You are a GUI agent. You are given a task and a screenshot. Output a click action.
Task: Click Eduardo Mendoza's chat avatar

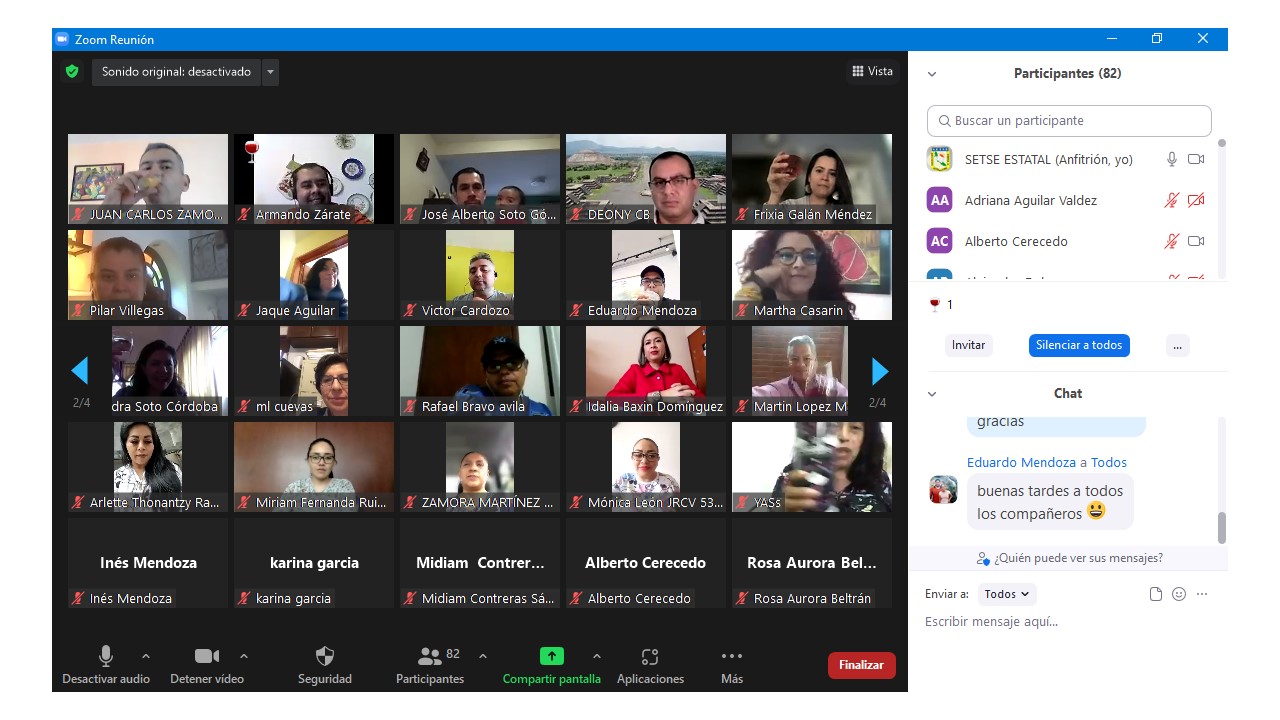pos(943,490)
